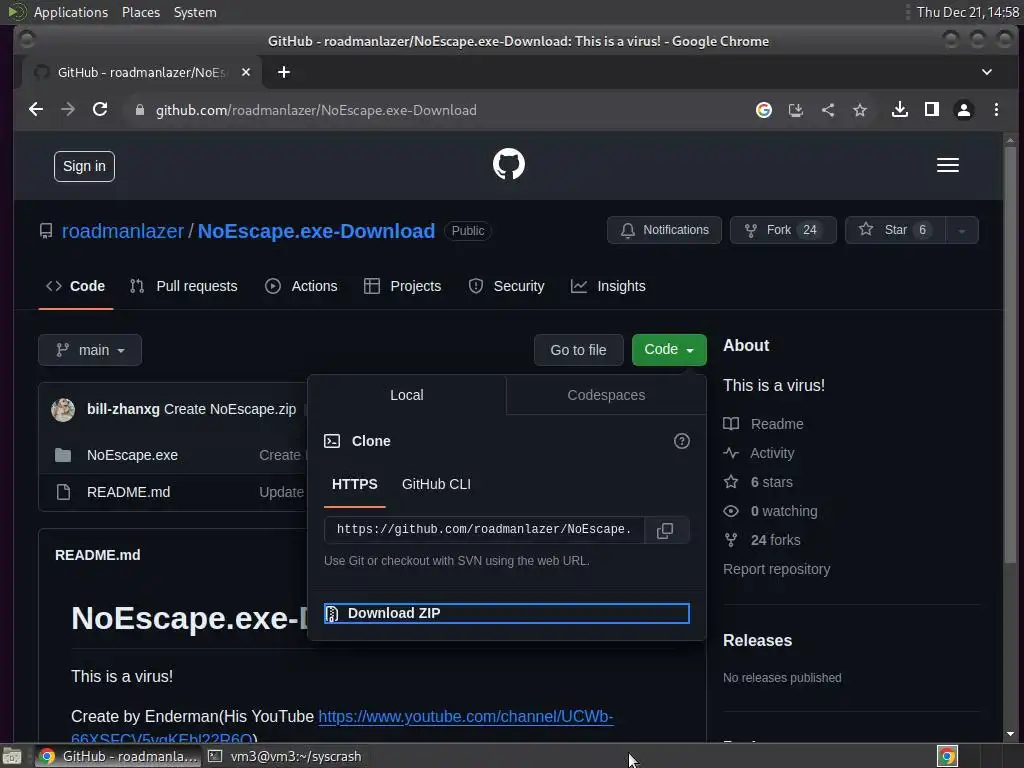Open the star lists dropdown arrow
This screenshot has width=1024, height=768.
[x=961, y=231]
